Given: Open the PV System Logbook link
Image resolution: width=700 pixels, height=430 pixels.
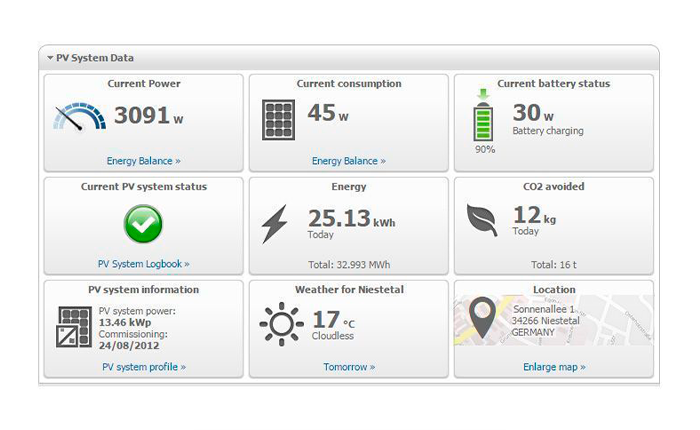Looking at the screenshot, I should (x=143, y=264).
